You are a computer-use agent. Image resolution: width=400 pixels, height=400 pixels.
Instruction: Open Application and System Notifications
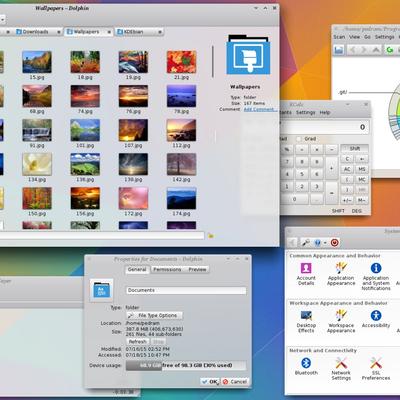point(376,276)
